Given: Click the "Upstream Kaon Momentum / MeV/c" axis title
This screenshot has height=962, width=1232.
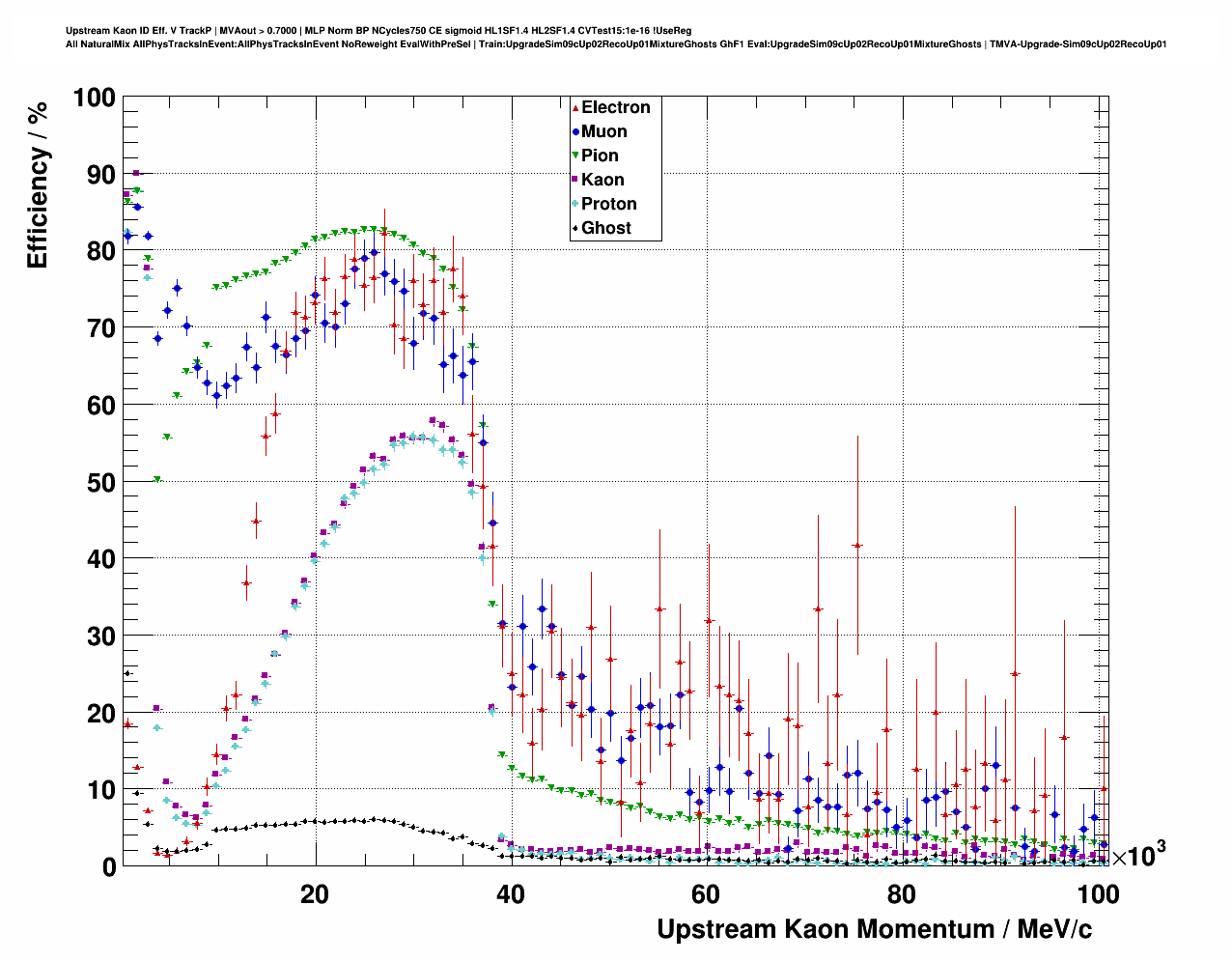Looking at the screenshot, I should point(875,929).
